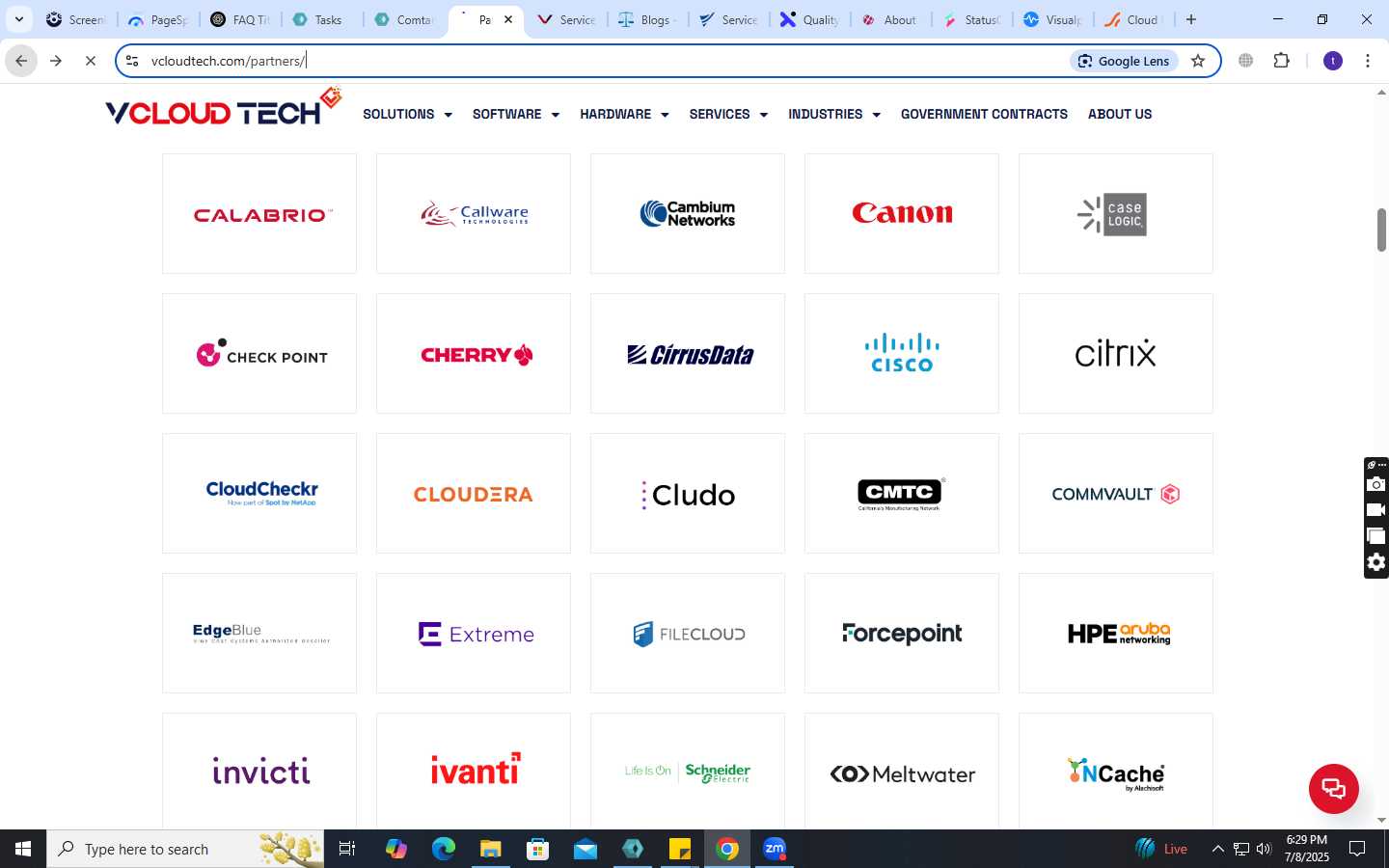Select the Forcepoint logo card

pos(902,633)
